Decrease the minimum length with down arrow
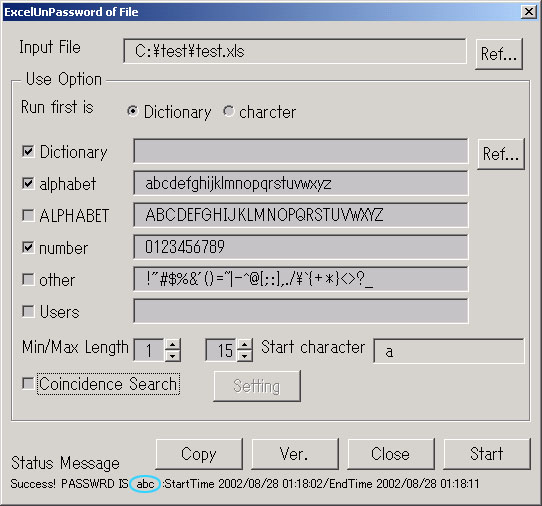The height and width of the screenshot is (506, 542). [x=172, y=356]
